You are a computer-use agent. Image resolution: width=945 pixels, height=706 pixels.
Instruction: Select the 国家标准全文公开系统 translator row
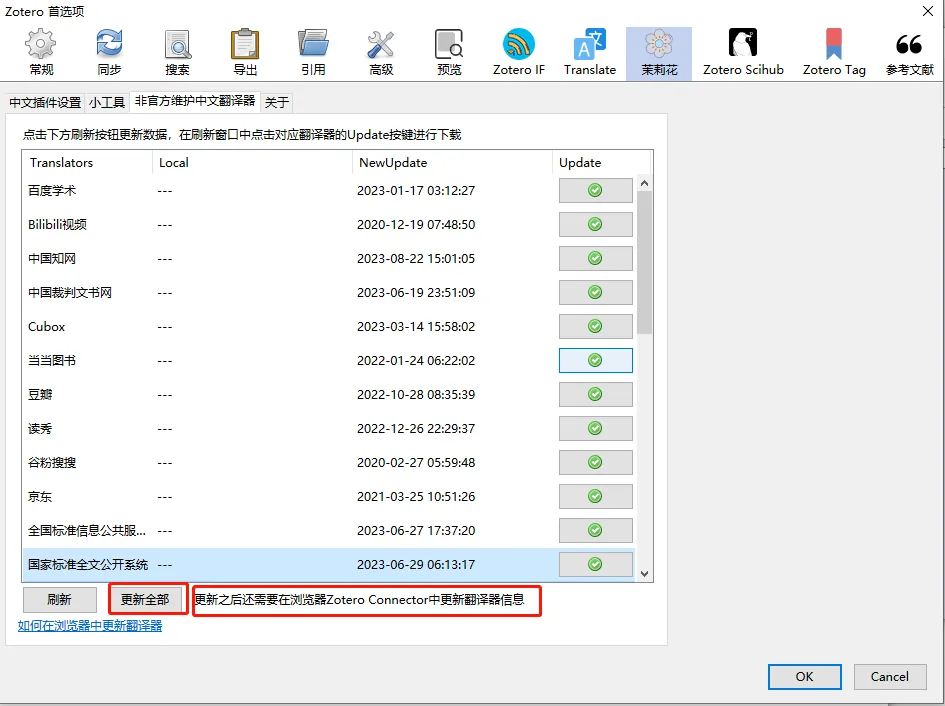(328, 564)
